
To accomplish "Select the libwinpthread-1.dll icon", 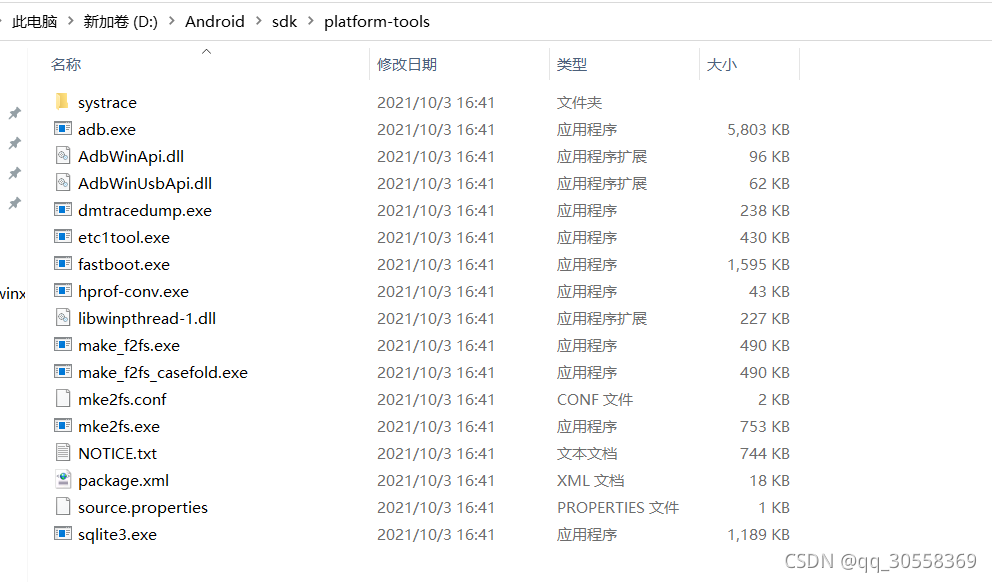I will 63,318.
